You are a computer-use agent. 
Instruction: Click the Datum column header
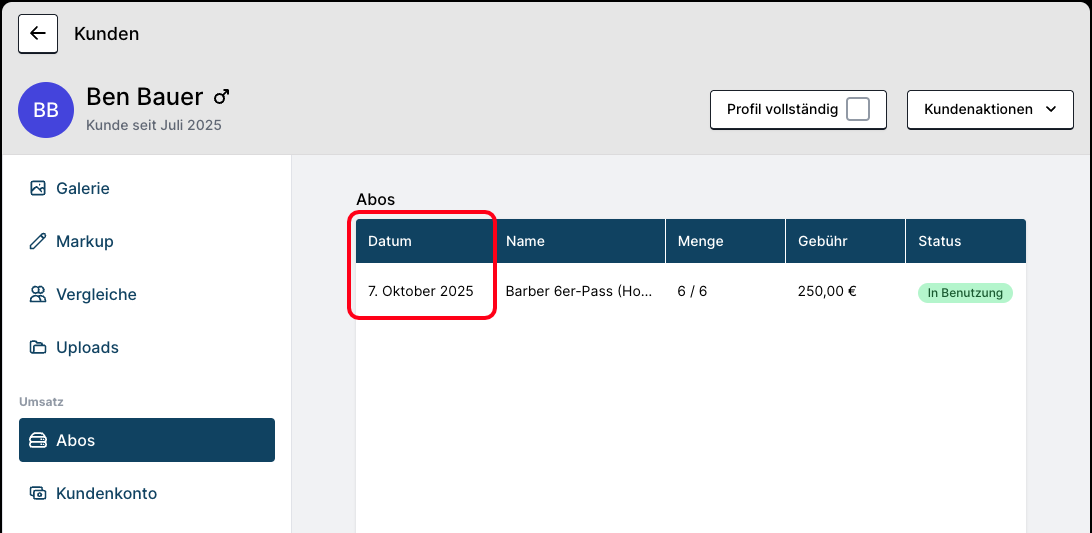coord(390,241)
